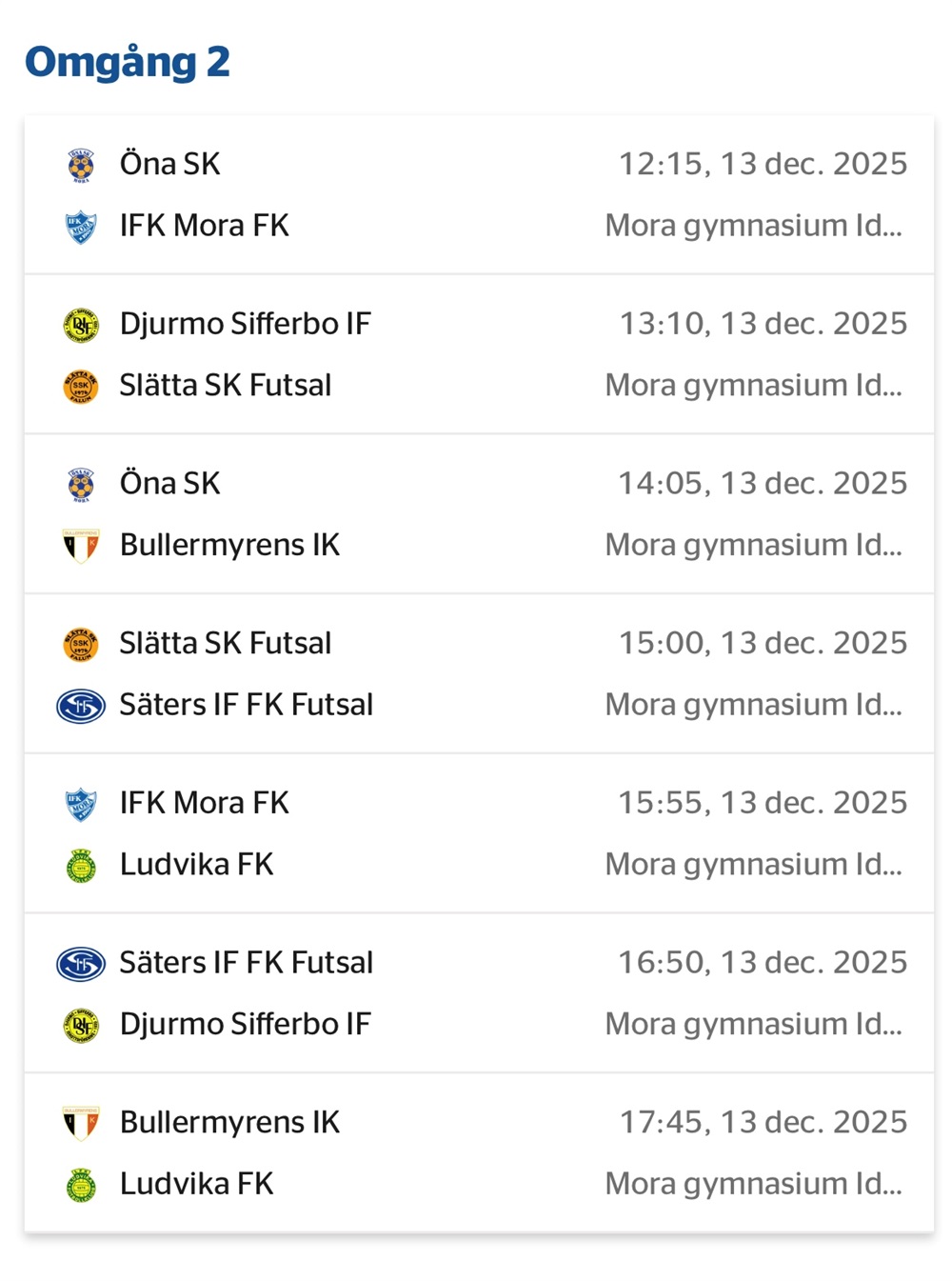Click the 15:00, 13 dec. 2025 match time
The image size is (952, 1281).
[x=763, y=643]
